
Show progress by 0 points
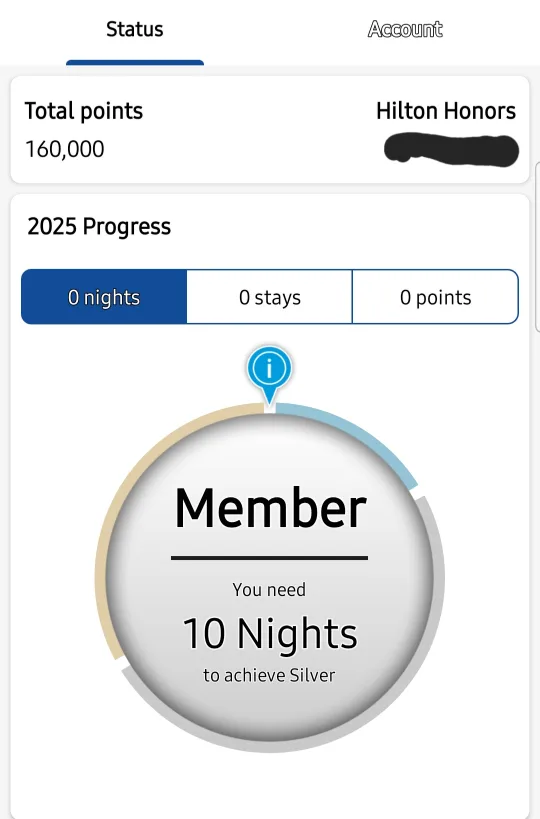pyautogui.click(x=436, y=297)
